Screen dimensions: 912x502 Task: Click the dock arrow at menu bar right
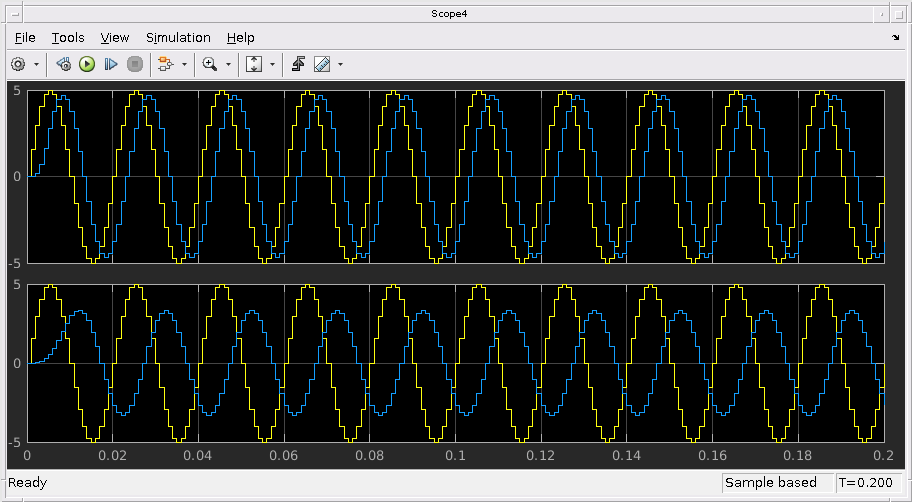(x=895, y=38)
